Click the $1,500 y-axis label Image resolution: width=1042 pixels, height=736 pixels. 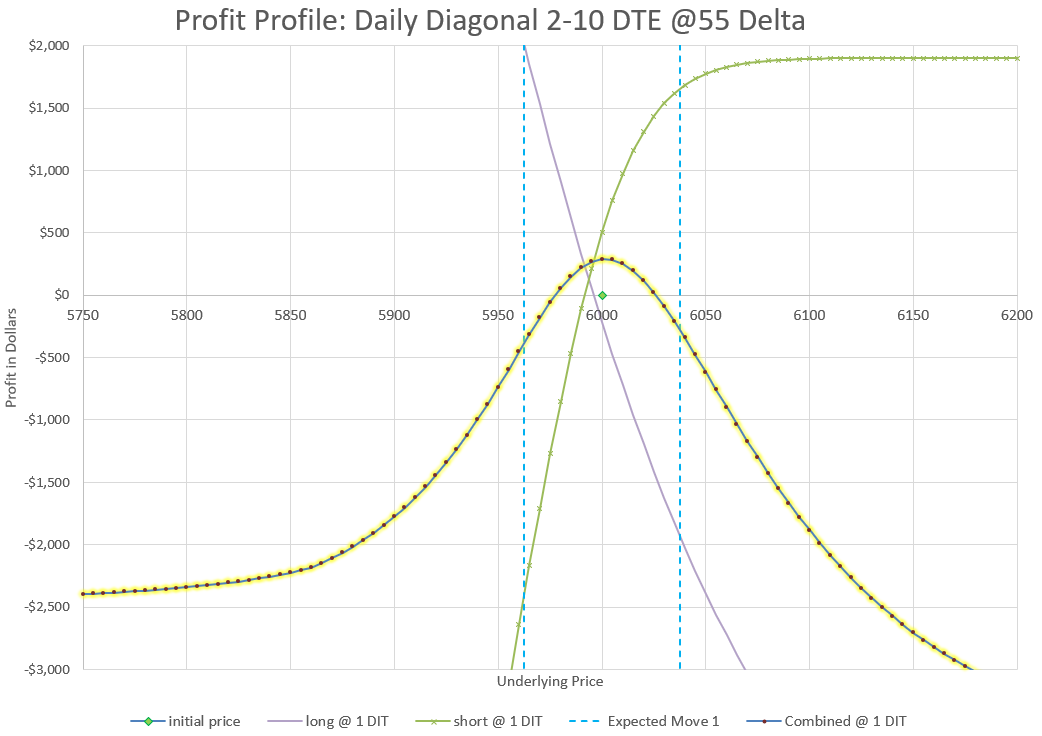pyautogui.click(x=49, y=108)
